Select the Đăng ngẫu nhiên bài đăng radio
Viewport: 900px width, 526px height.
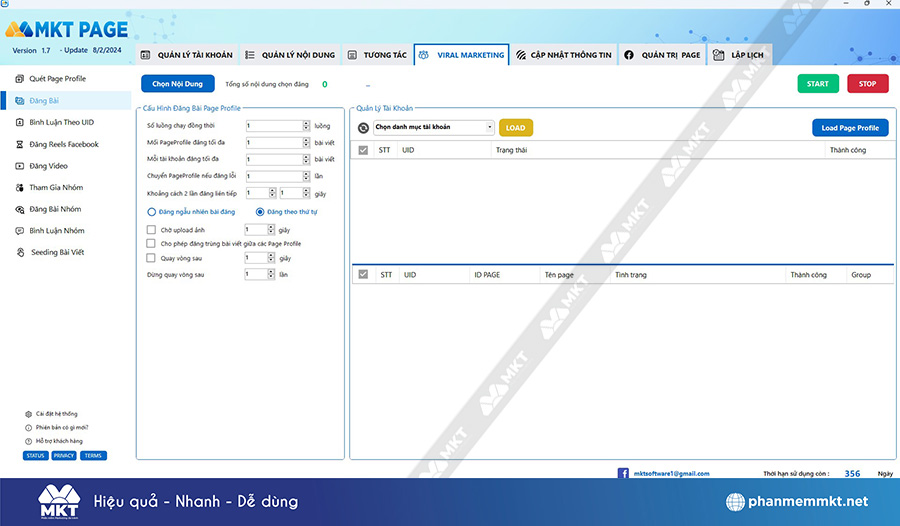coord(152,212)
